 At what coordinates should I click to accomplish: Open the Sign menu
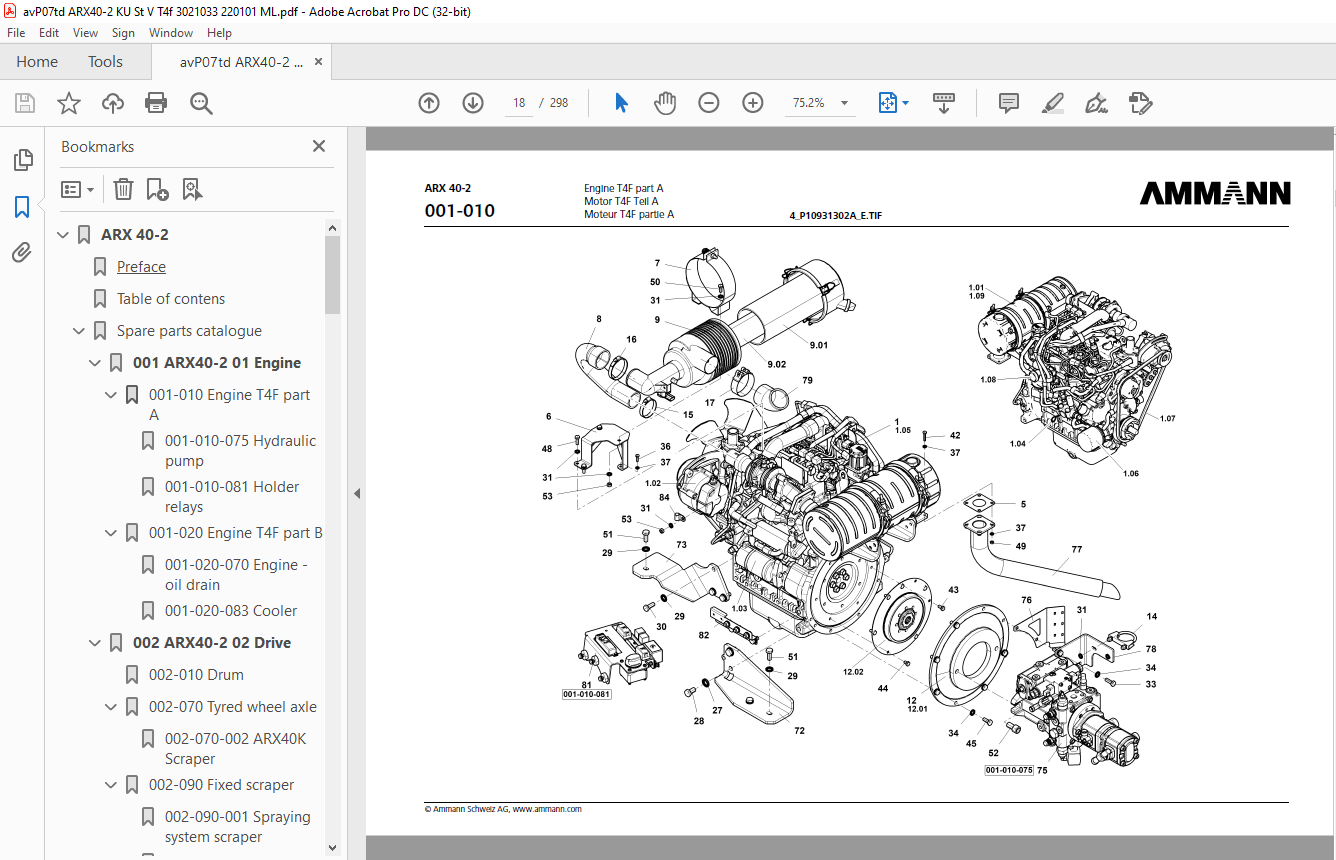(x=123, y=33)
